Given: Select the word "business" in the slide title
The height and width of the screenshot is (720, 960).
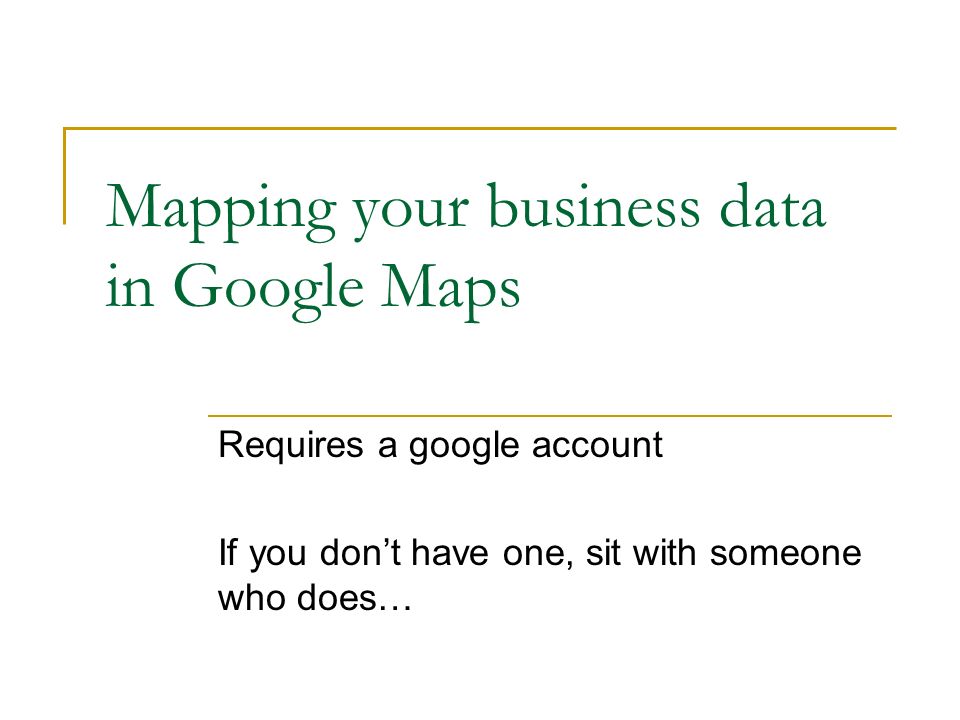Looking at the screenshot, I should (x=593, y=206).
